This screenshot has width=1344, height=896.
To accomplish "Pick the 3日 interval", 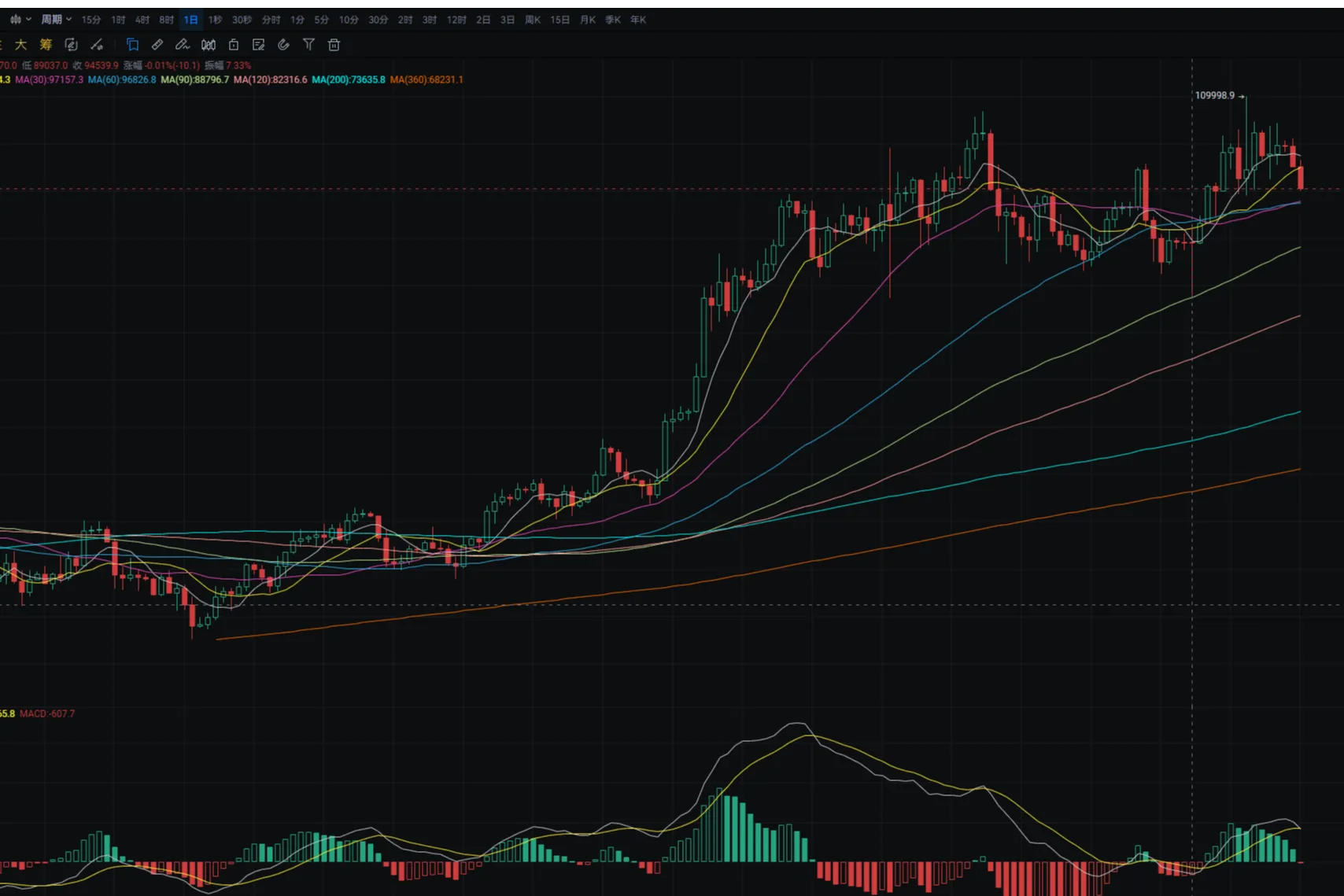I will 508,20.
